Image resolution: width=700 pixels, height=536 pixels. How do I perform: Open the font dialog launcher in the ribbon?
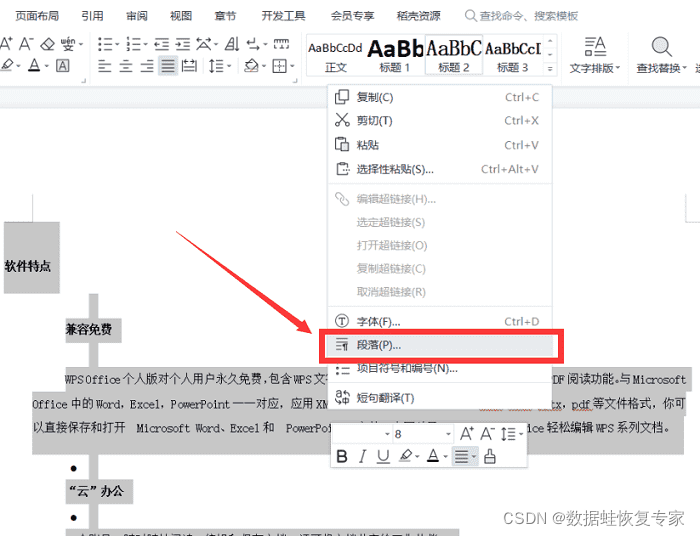click(83, 81)
